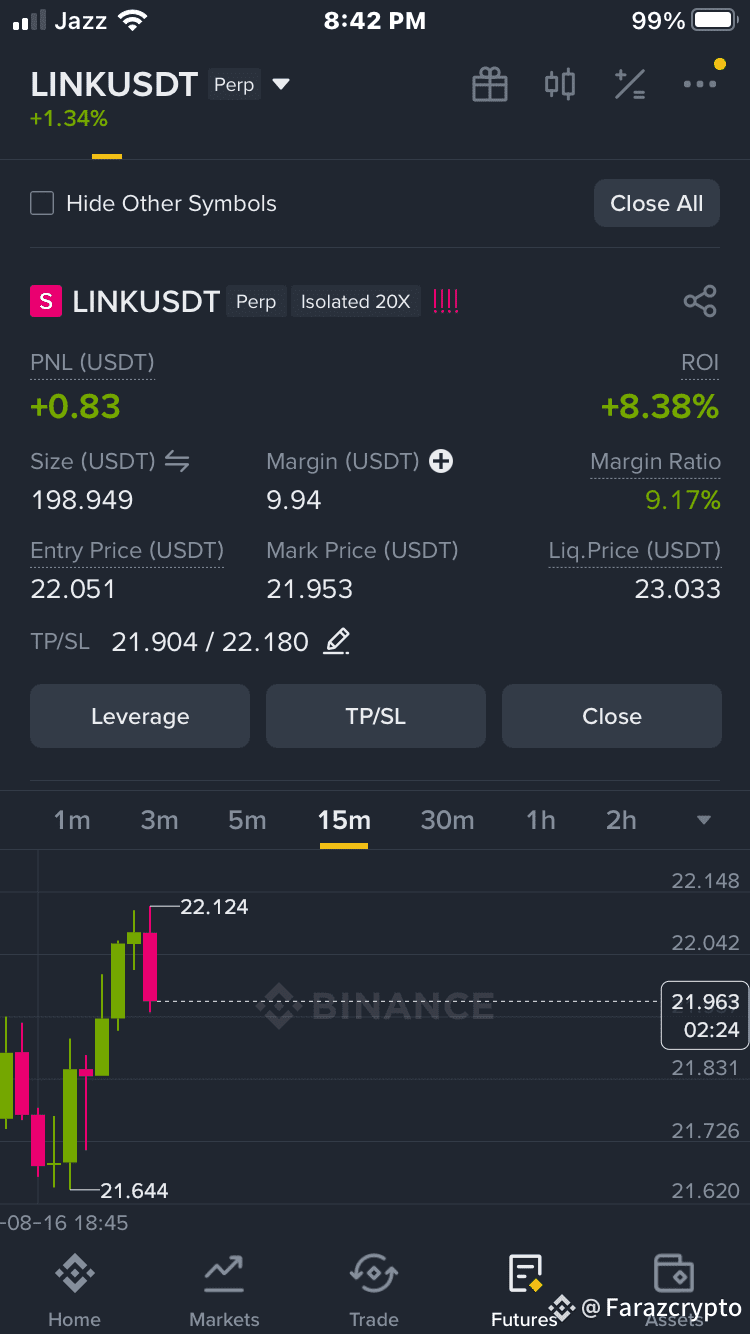The height and width of the screenshot is (1334, 750).
Task: Select the 5m chart interval
Action: click(247, 820)
